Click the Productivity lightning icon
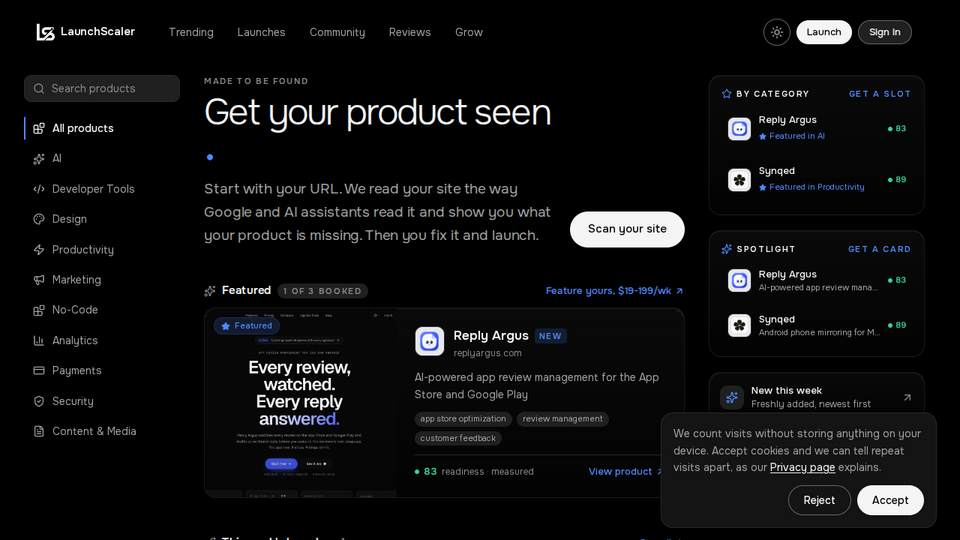 [x=39, y=250]
